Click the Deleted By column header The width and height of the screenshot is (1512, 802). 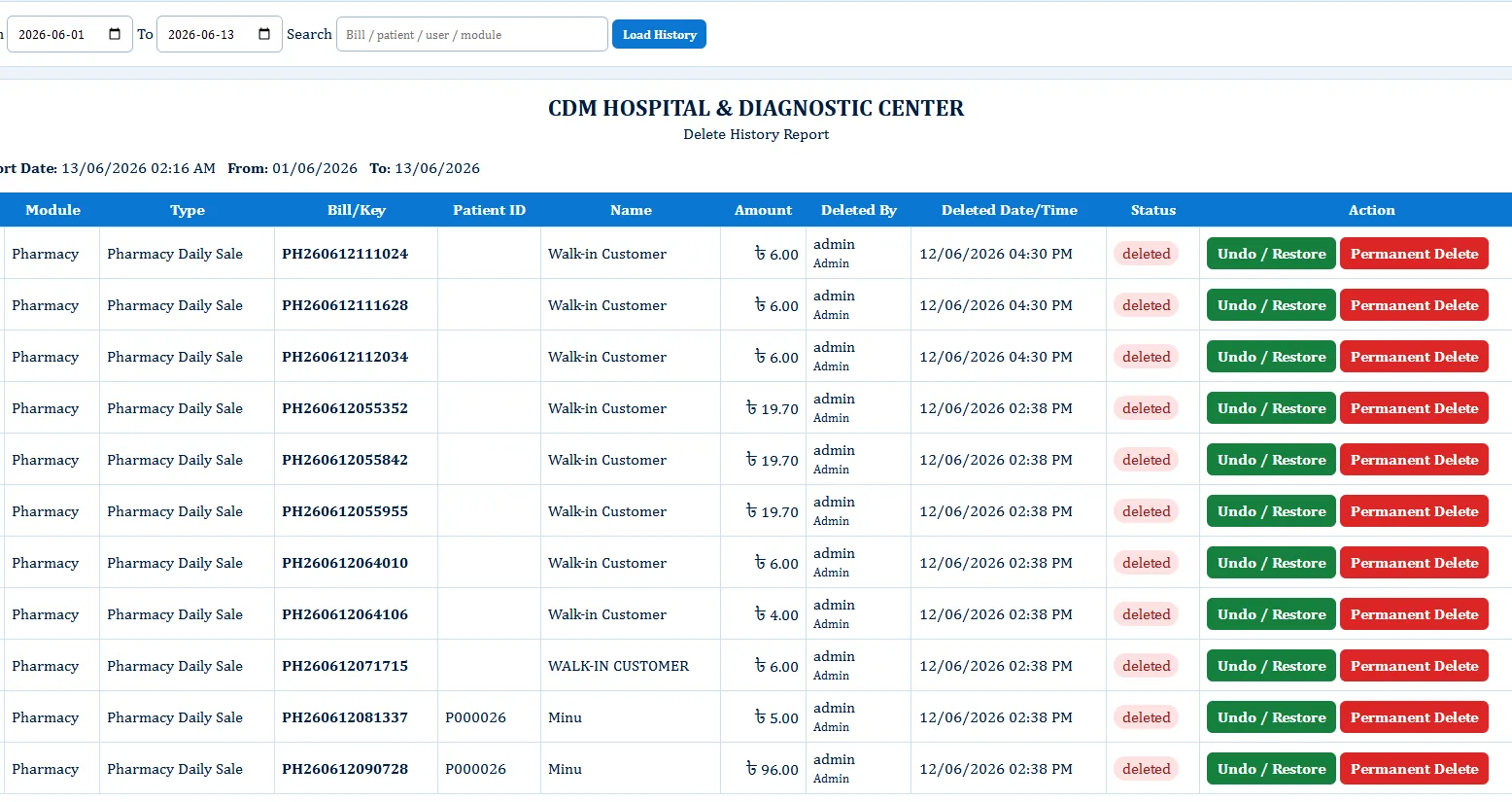[x=858, y=210]
